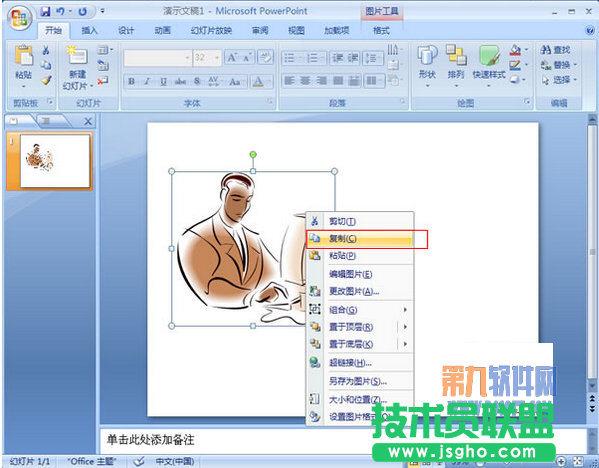Open font name combo box
The width and height of the screenshot is (599, 468).
pyautogui.click(x=157, y=58)
